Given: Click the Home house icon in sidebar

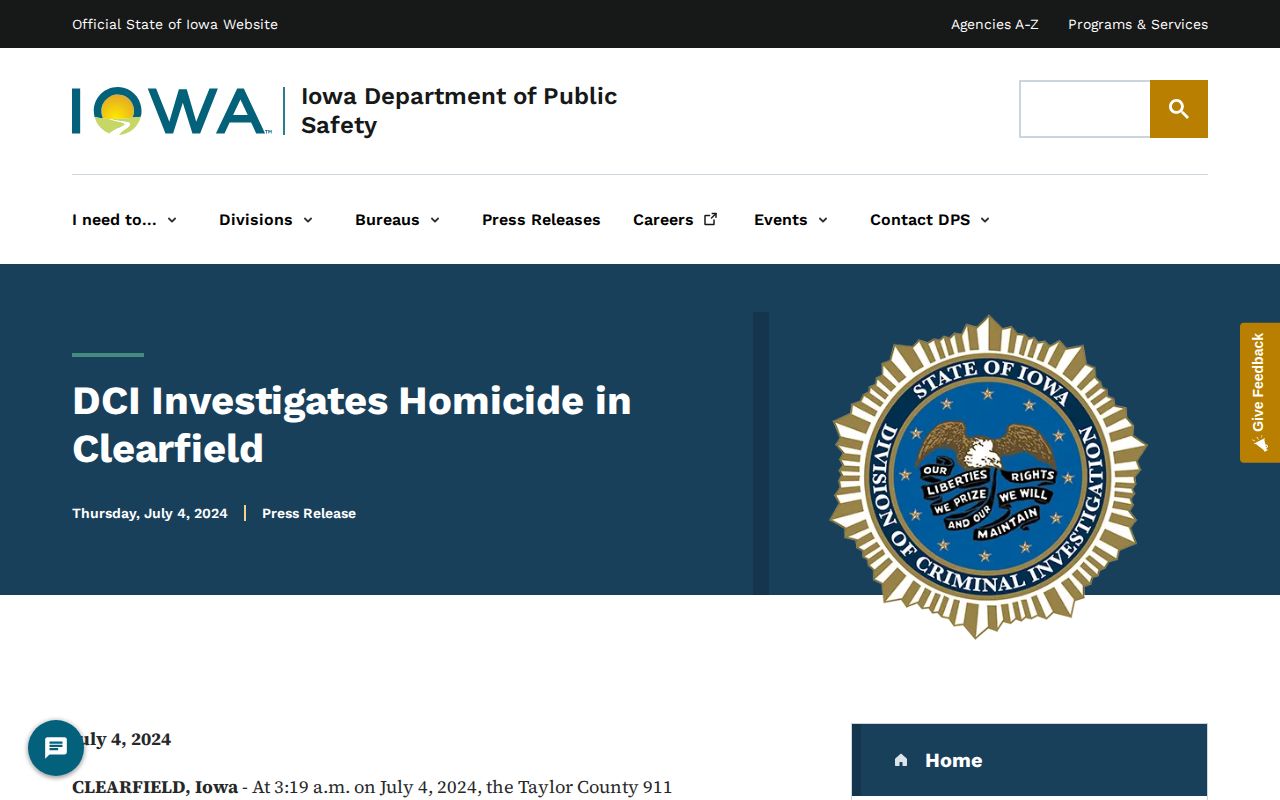Looking at the screenshot, I should pos(901,760).
